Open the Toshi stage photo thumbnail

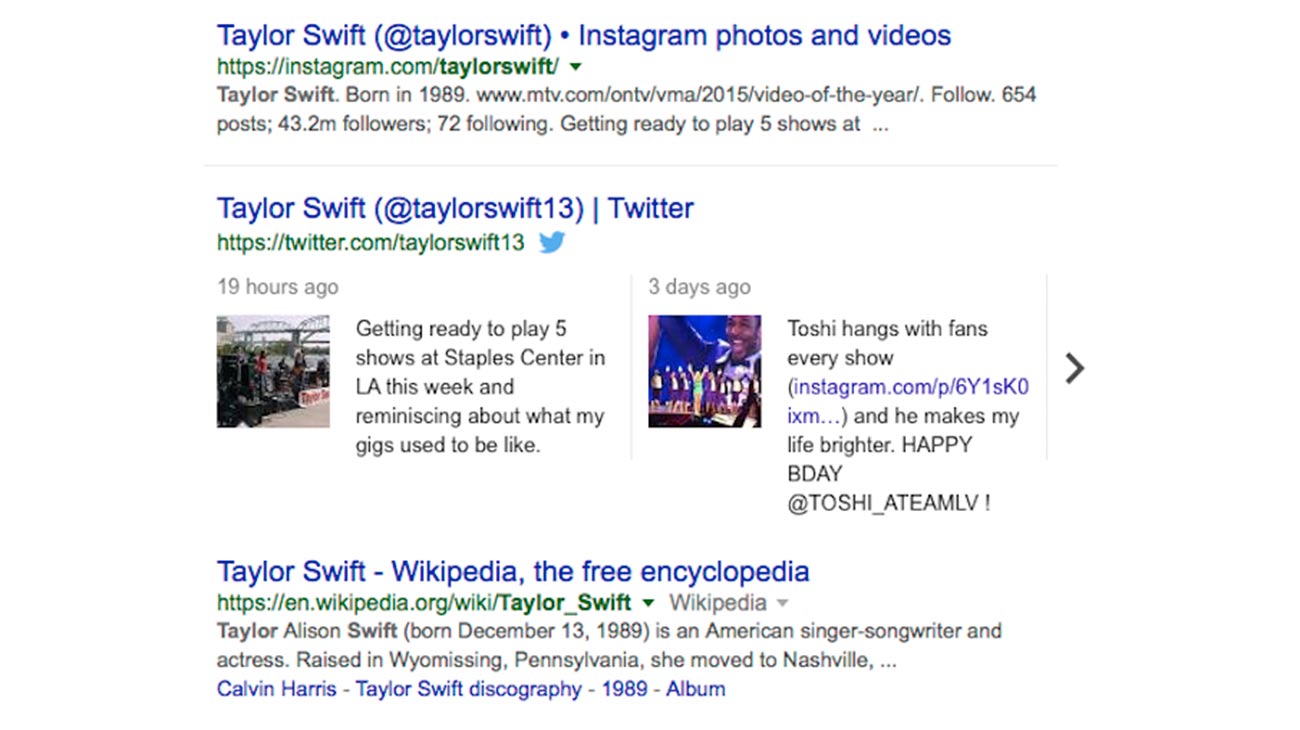point(704,371)
